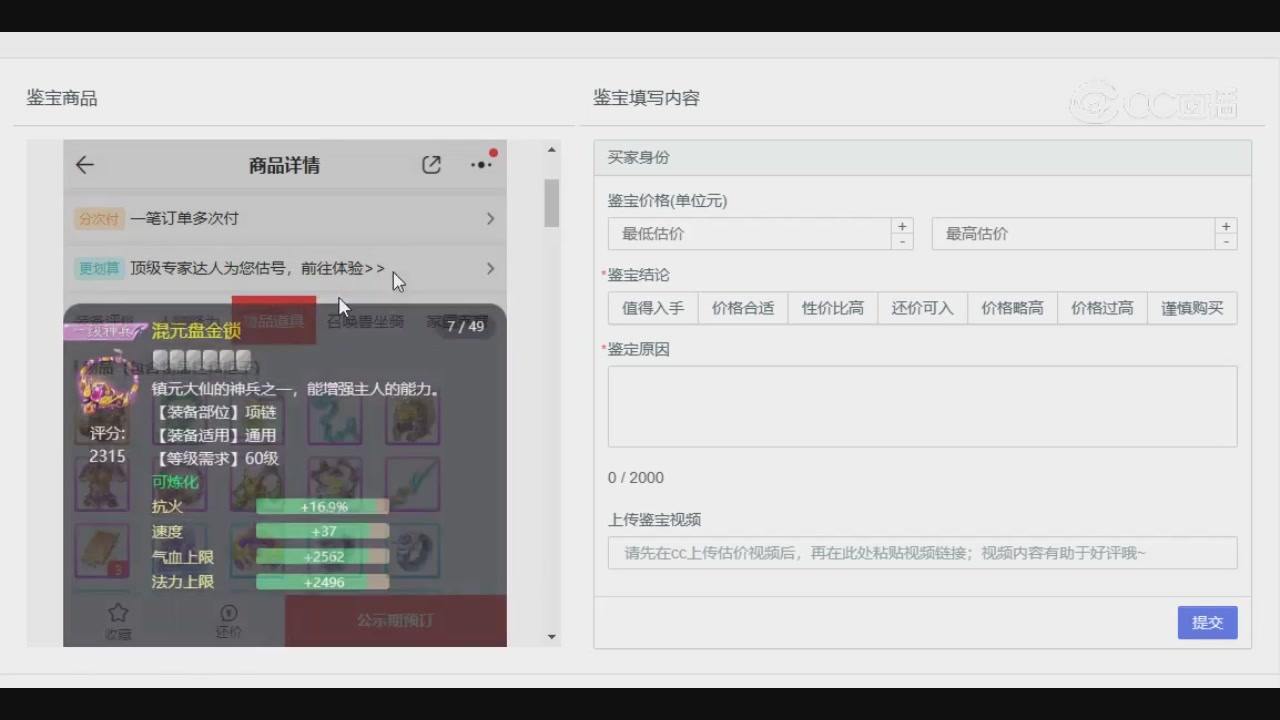Click the 最高估价 input field
This screenshot has width=1280, height=720.
[x=1073, y=234]
